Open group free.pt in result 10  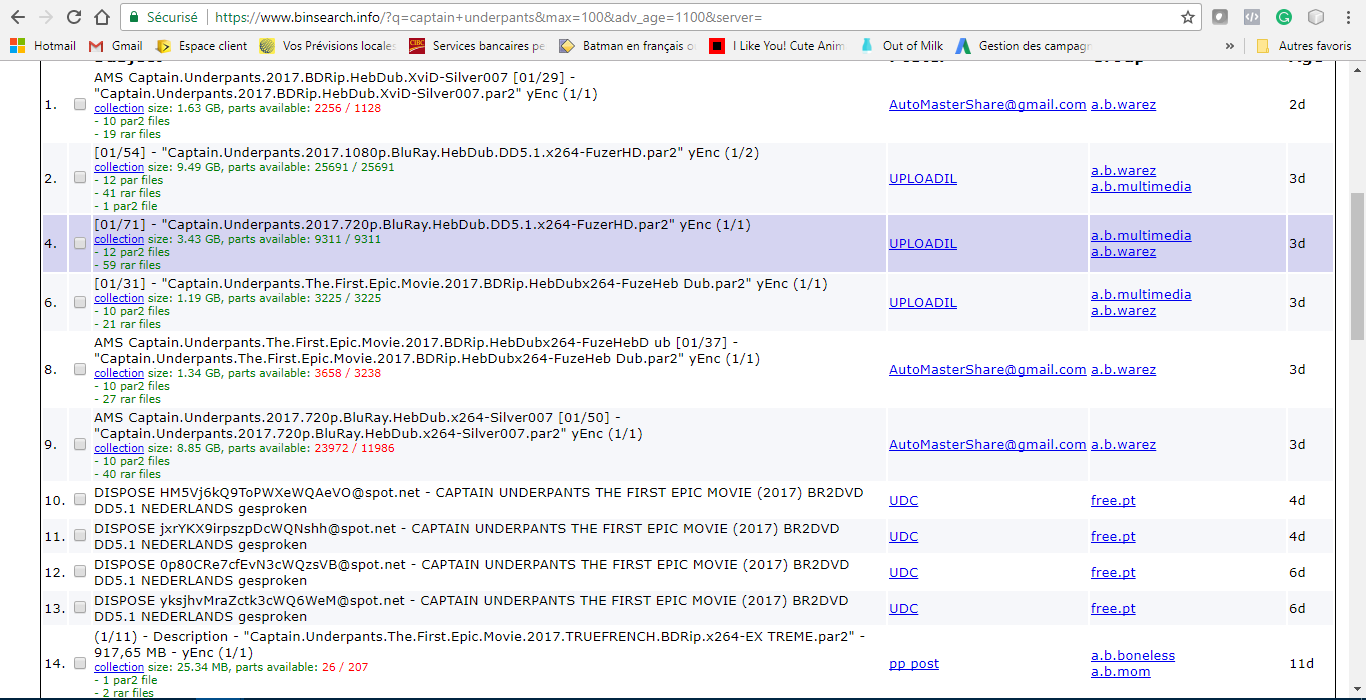coord(1113,500)
